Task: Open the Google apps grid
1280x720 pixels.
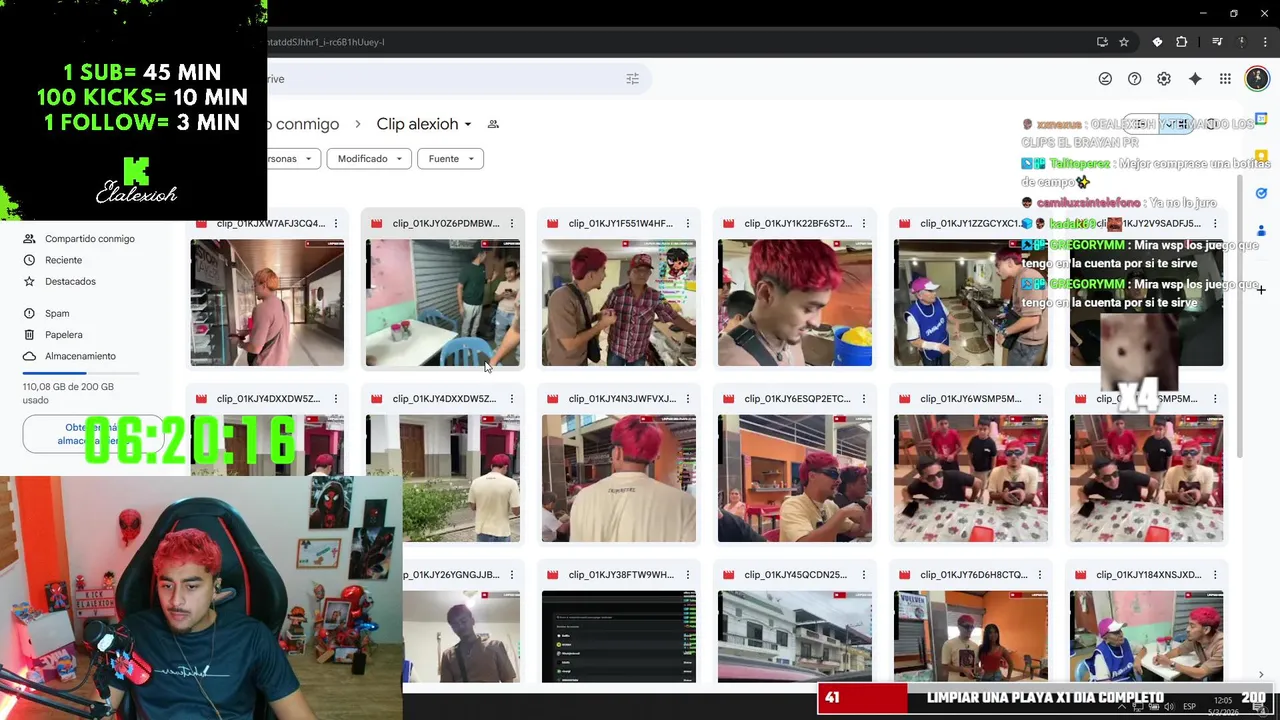Action: [1225, 79]
